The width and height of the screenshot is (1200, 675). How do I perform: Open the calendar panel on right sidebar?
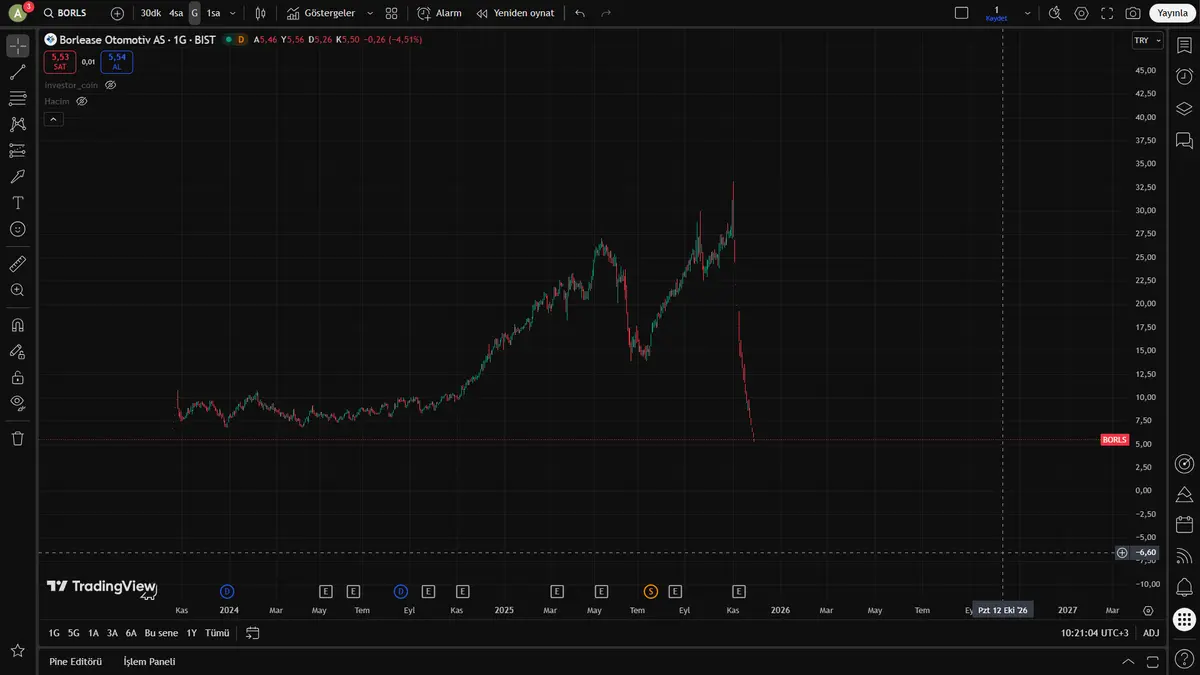[x=1184, y=524]
